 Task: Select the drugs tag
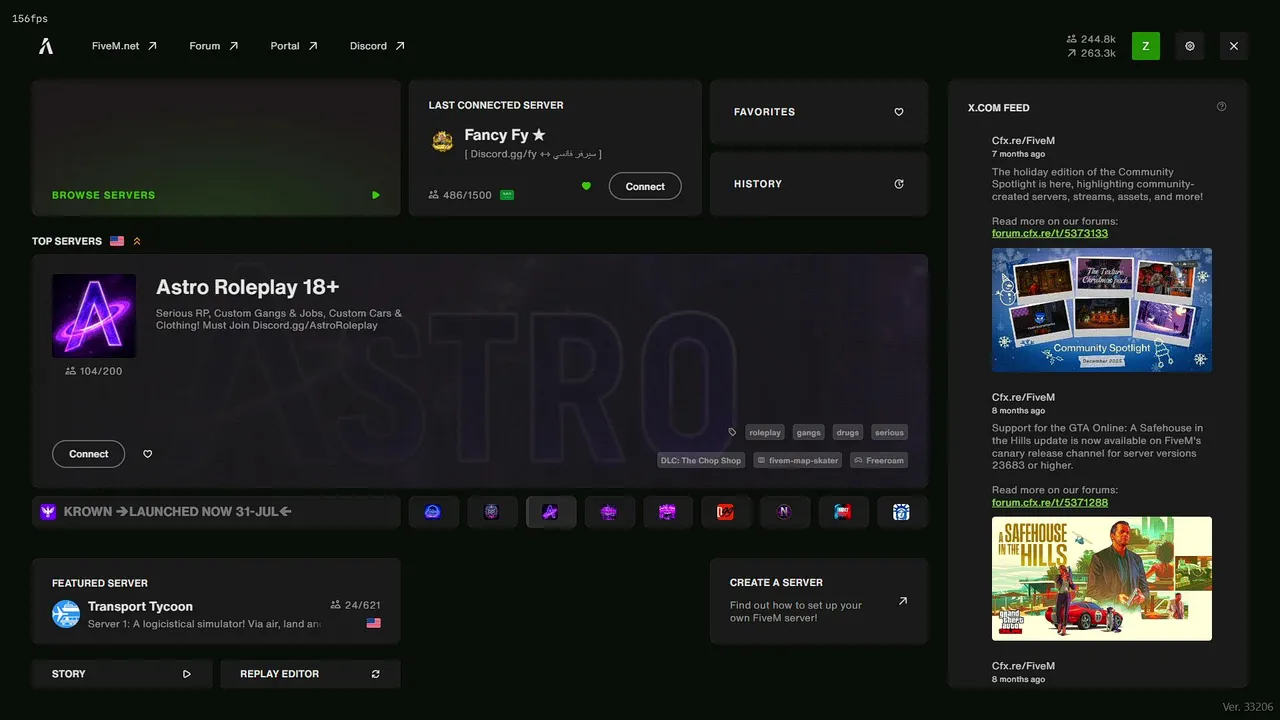(848, 433)
